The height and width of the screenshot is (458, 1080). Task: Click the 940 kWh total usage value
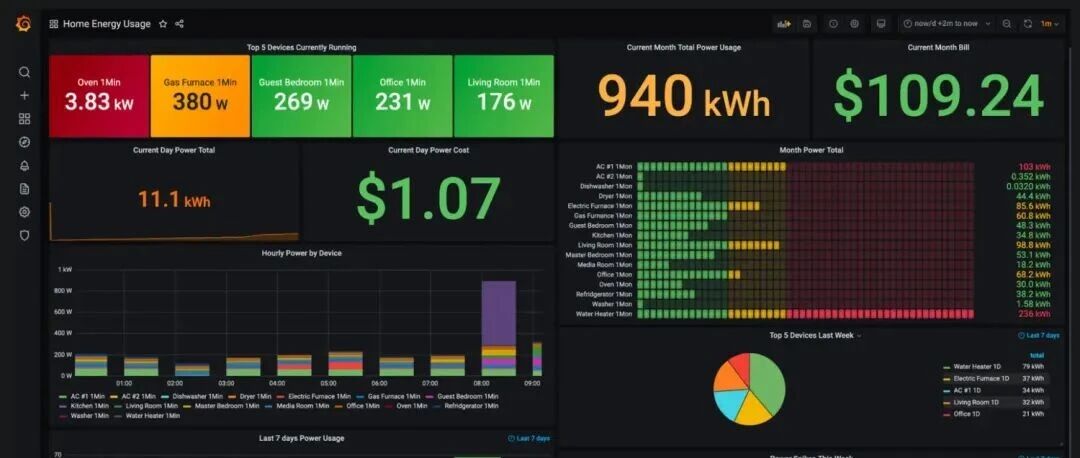[x=683, y=96]
